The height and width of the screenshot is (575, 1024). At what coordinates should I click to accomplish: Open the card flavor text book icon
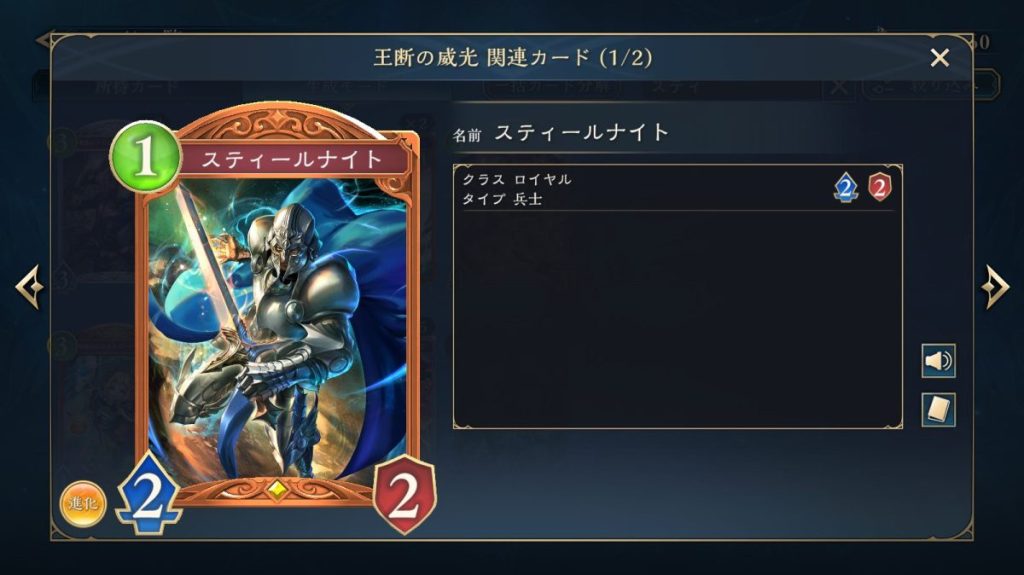click(x=938, y=410)
